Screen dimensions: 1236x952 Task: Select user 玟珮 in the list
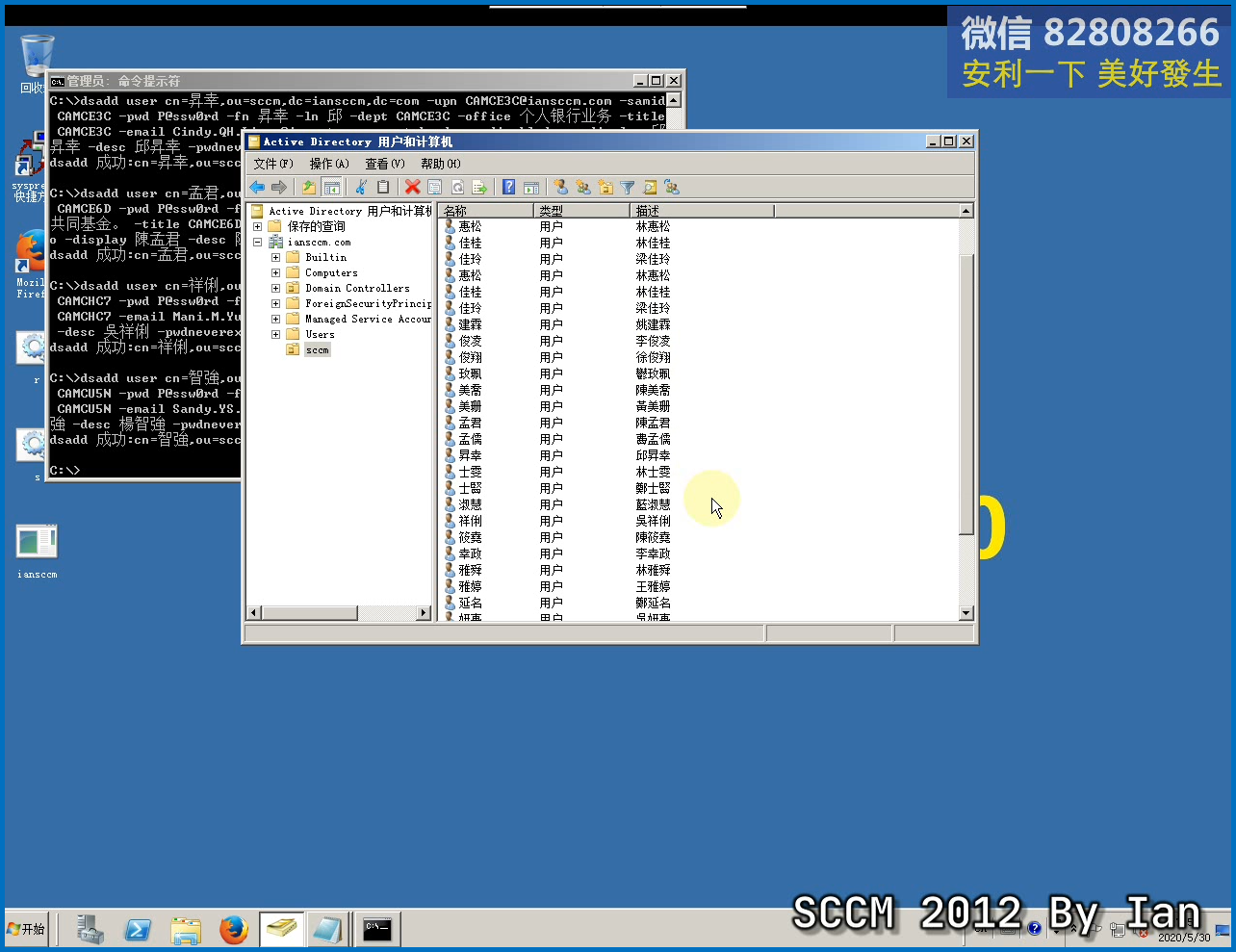click(x=470, y=373)
